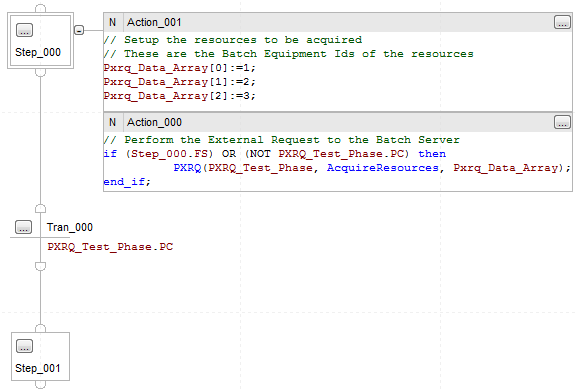Click the Action_001 header title

click(x=154, y=22)
